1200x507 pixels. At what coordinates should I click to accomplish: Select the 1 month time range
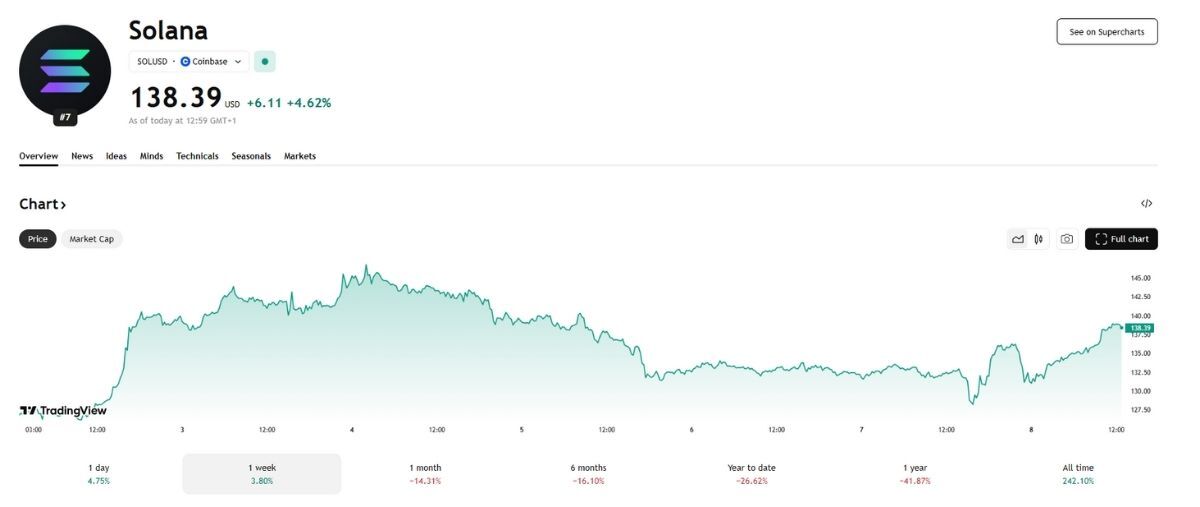[425, 474]
